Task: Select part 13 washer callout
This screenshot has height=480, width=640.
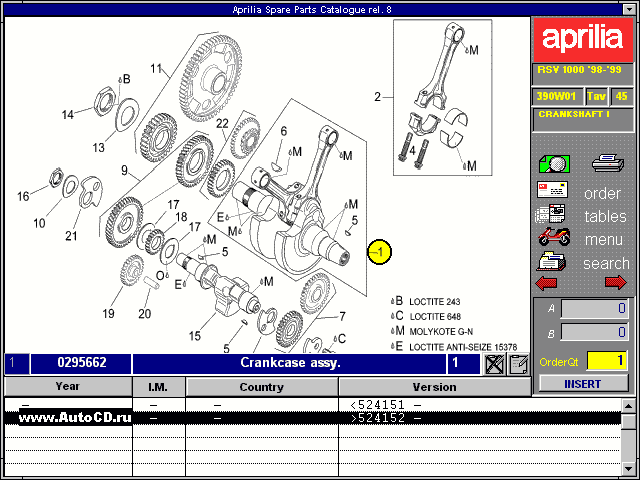Action: [98, 147]
